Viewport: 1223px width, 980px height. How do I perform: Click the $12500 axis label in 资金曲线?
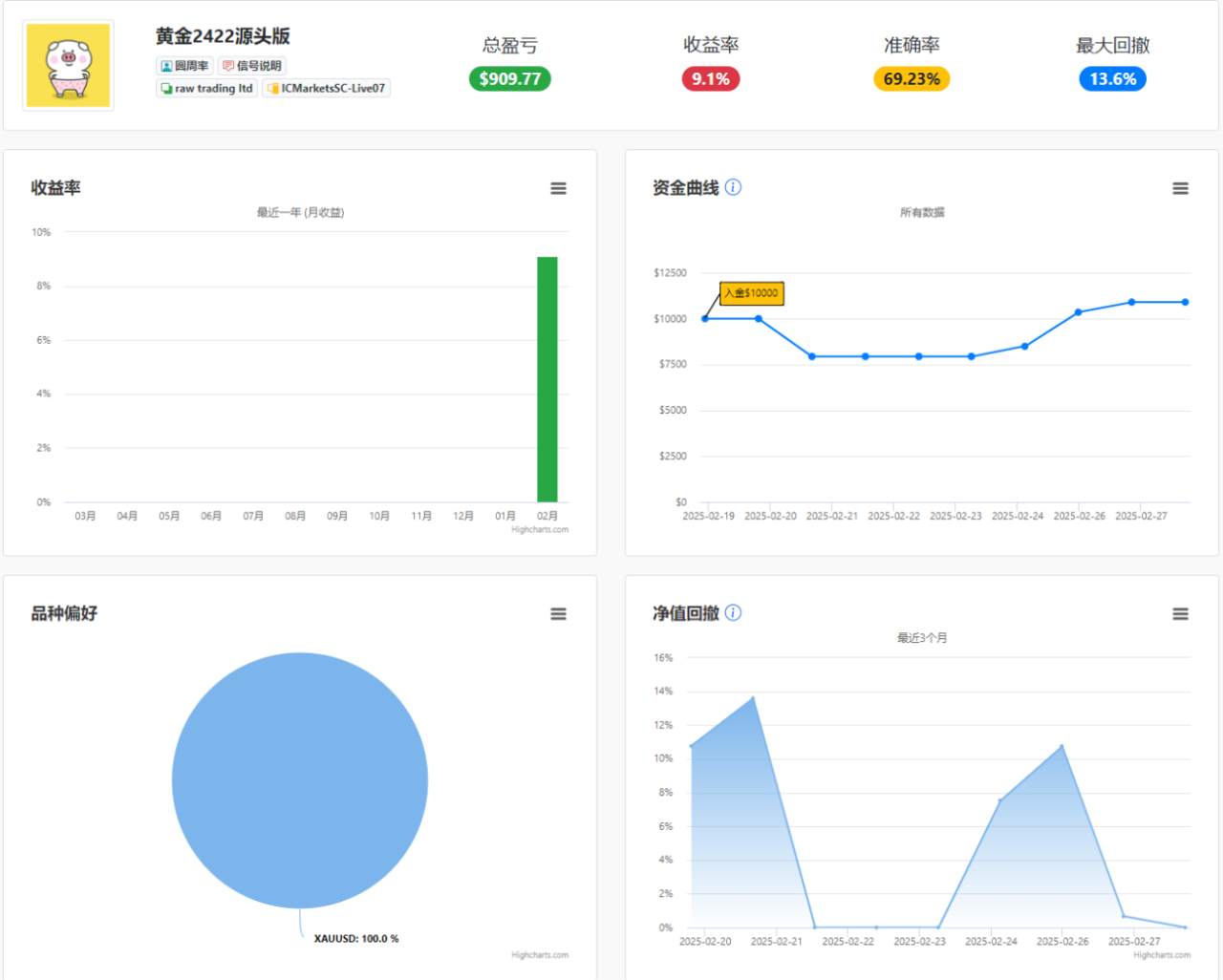670,273
